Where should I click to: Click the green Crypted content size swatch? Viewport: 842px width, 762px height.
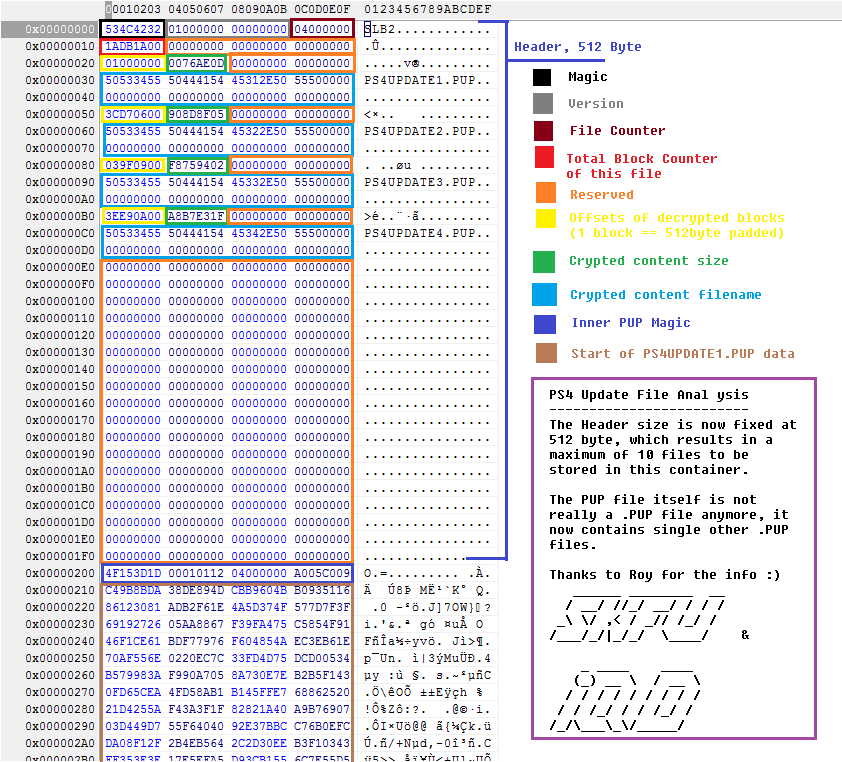tap(542, 261)
